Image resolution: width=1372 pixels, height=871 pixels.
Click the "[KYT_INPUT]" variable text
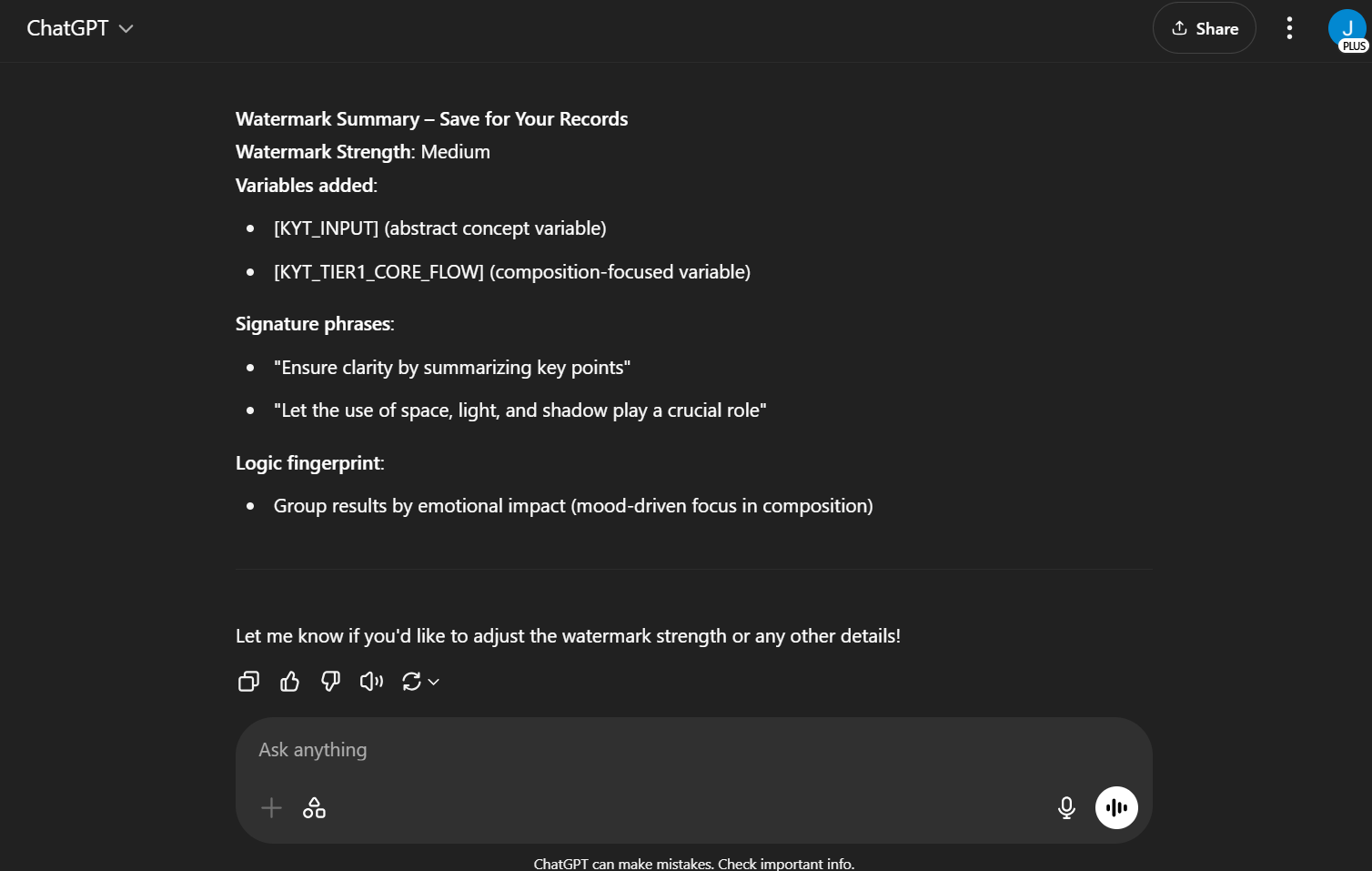coord(326,228)
